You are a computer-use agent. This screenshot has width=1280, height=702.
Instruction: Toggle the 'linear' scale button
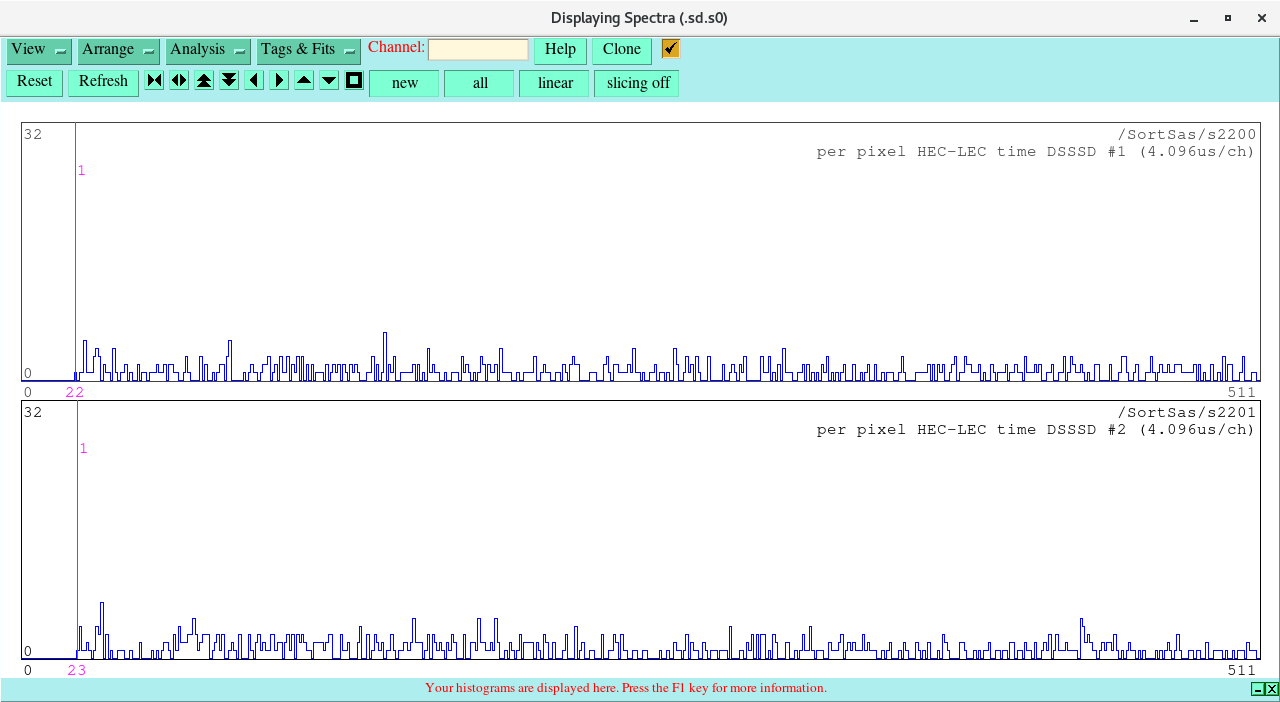click(554, 83)
